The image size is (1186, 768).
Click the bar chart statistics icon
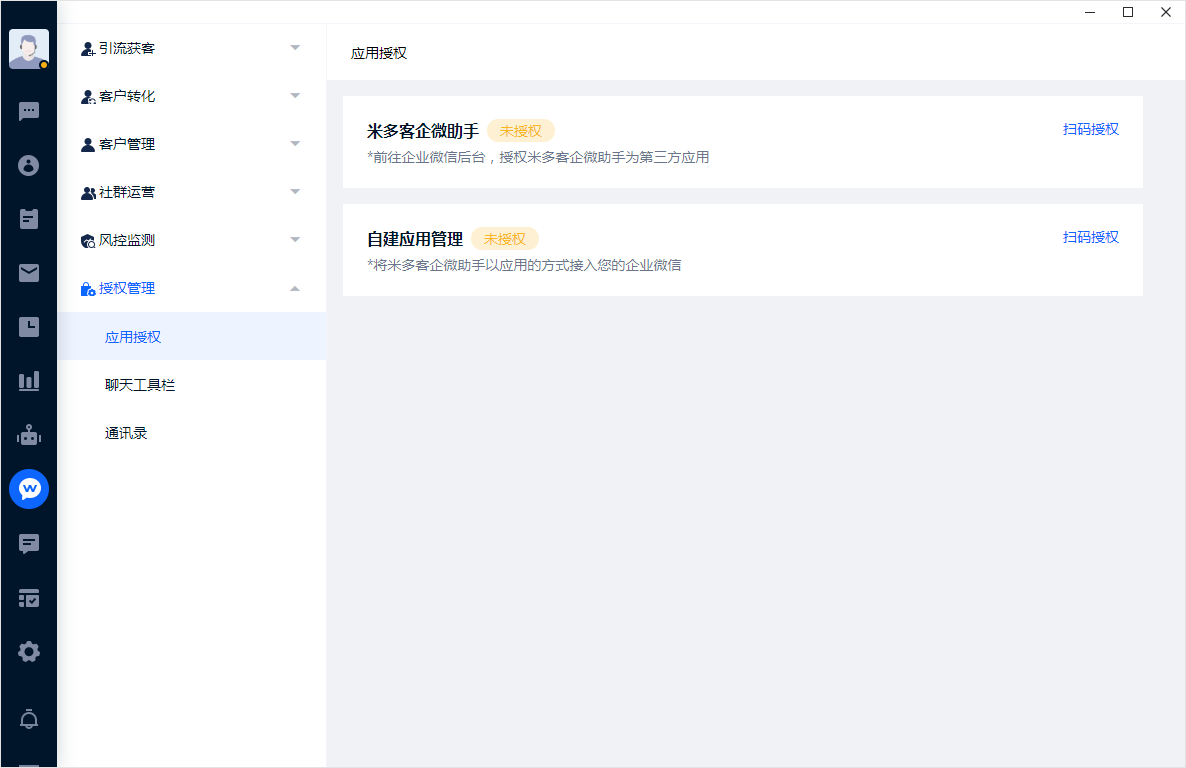[29, 381]
